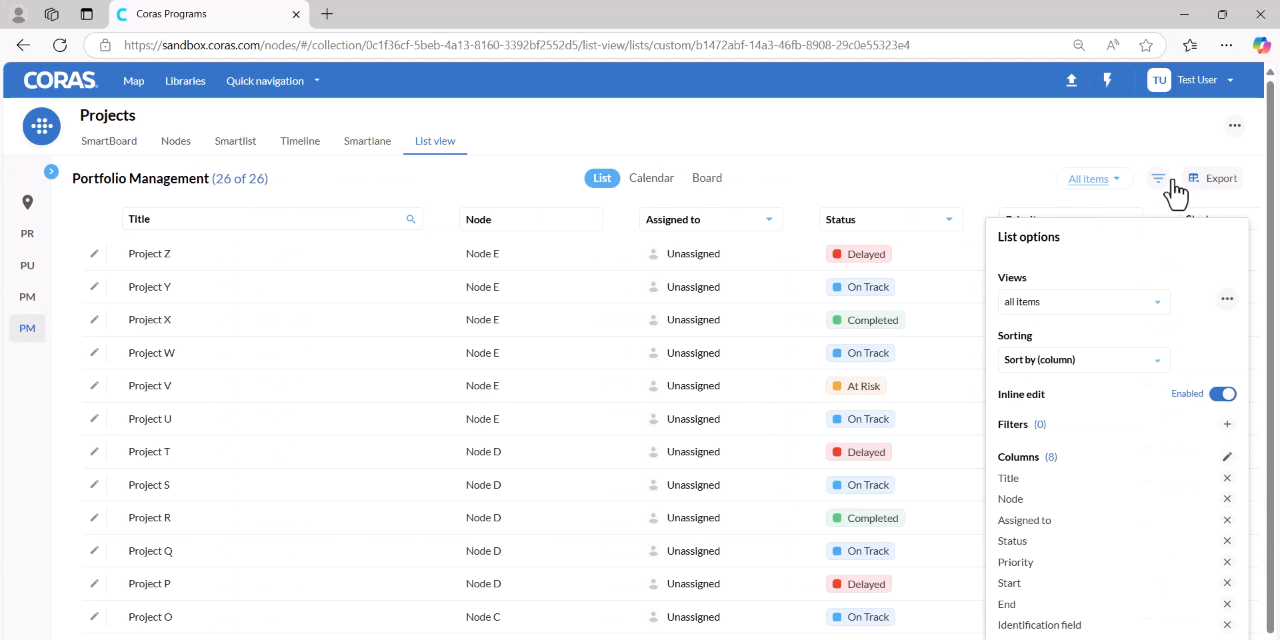Viewport: 1280px width, 640px height.
Task: Click Unassigned for Project U
Action: point(693,419)
